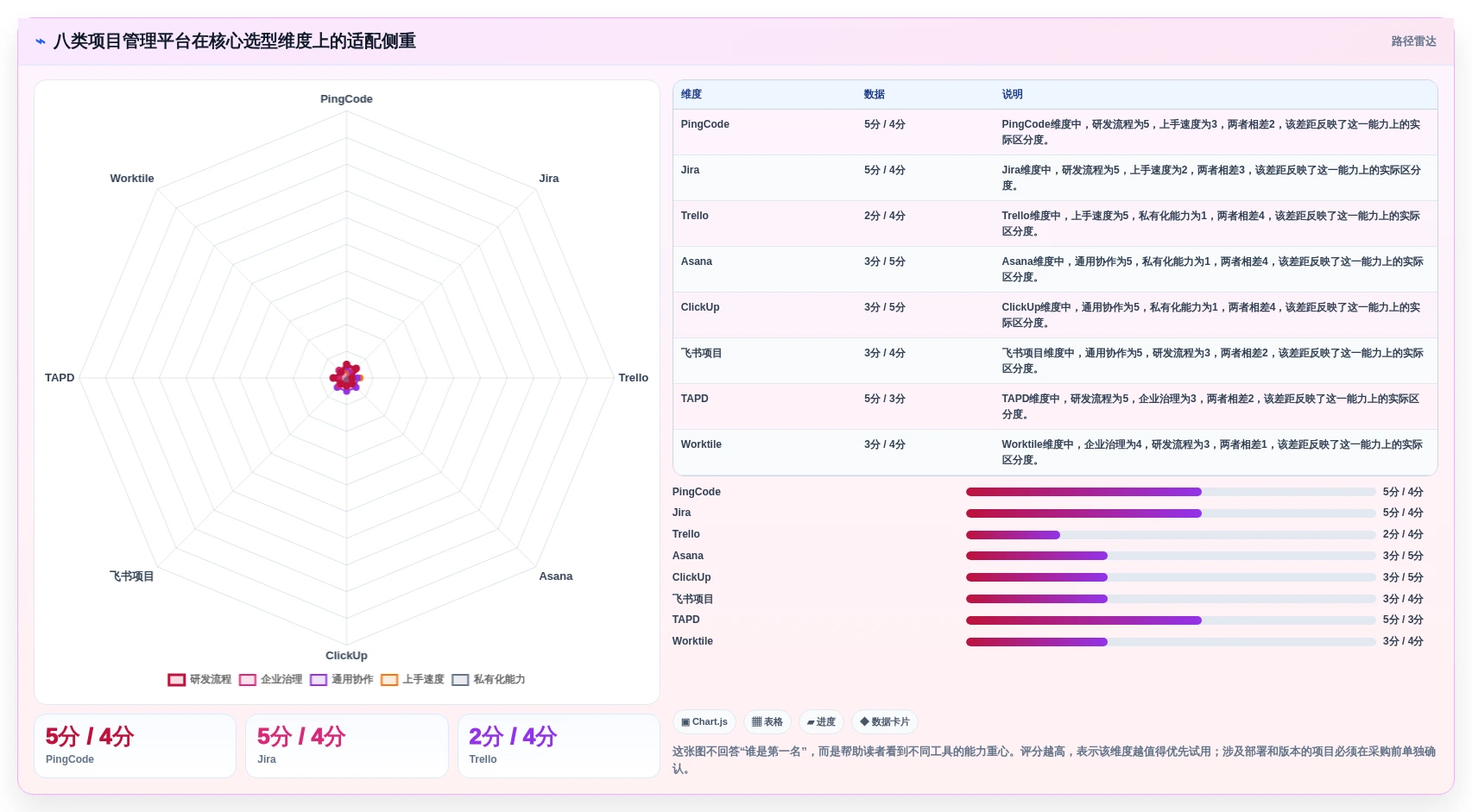
Task: Click the Worktile row description text
Action: (1212, 452)
